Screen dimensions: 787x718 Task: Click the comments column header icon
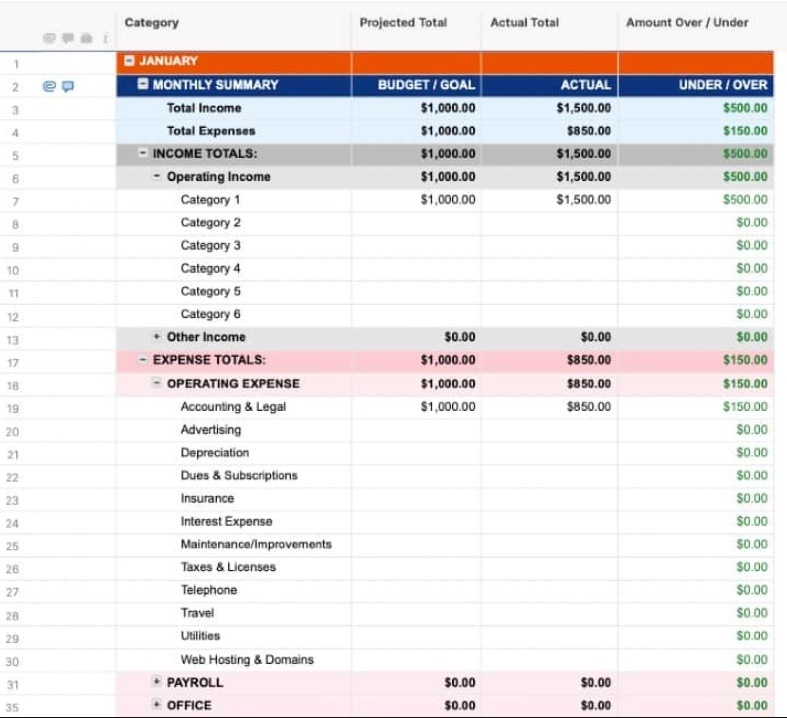coord(68,38)
